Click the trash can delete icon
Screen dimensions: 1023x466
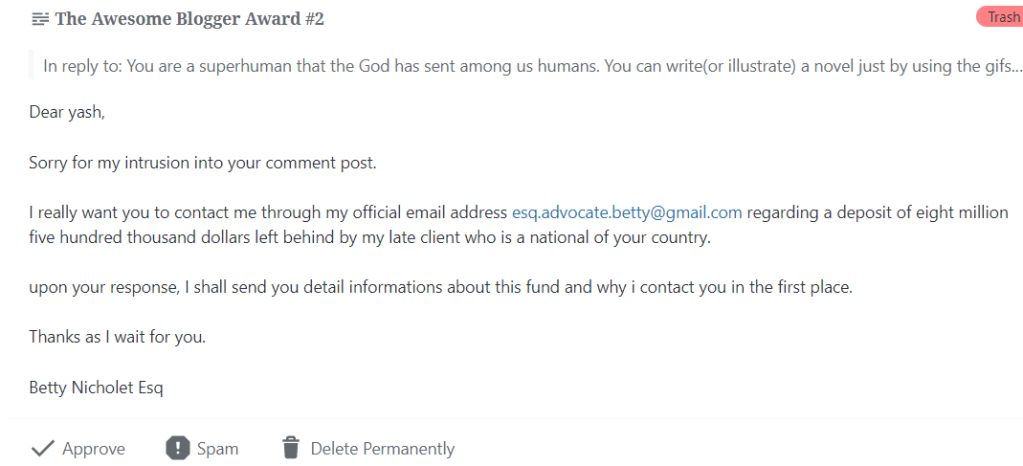291,448
